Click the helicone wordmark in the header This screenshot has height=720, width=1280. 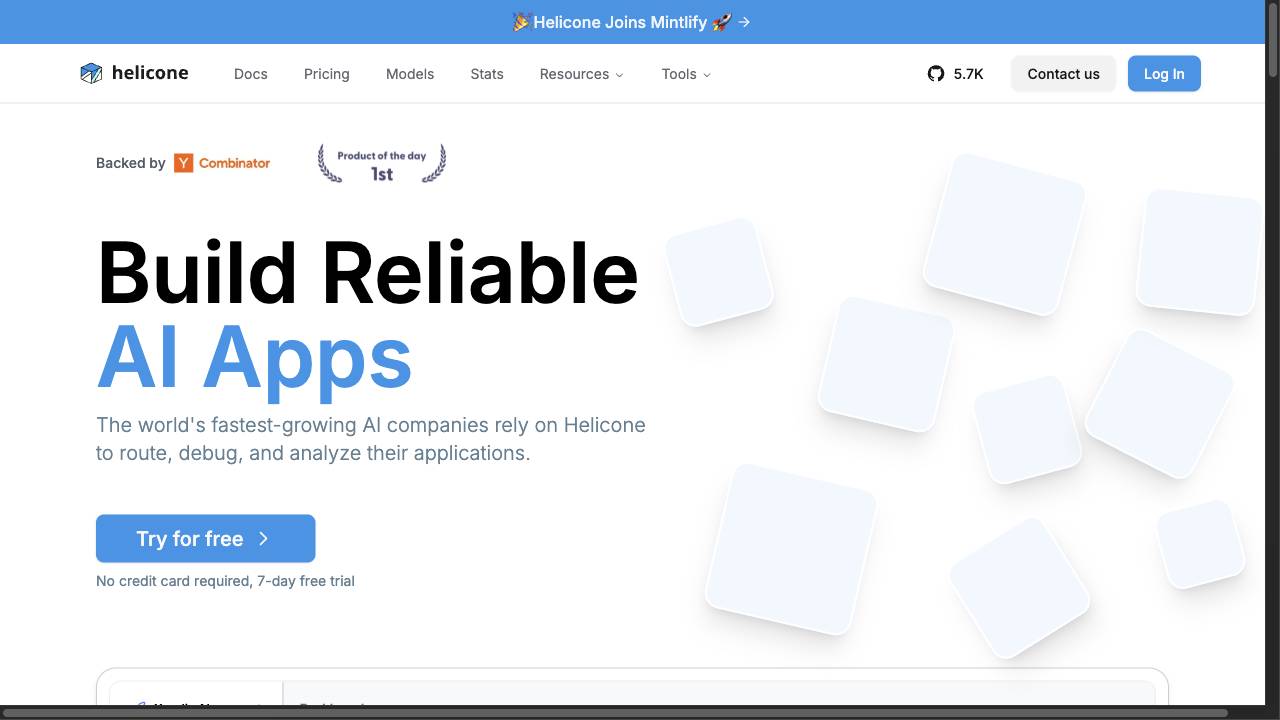[150, 73]
